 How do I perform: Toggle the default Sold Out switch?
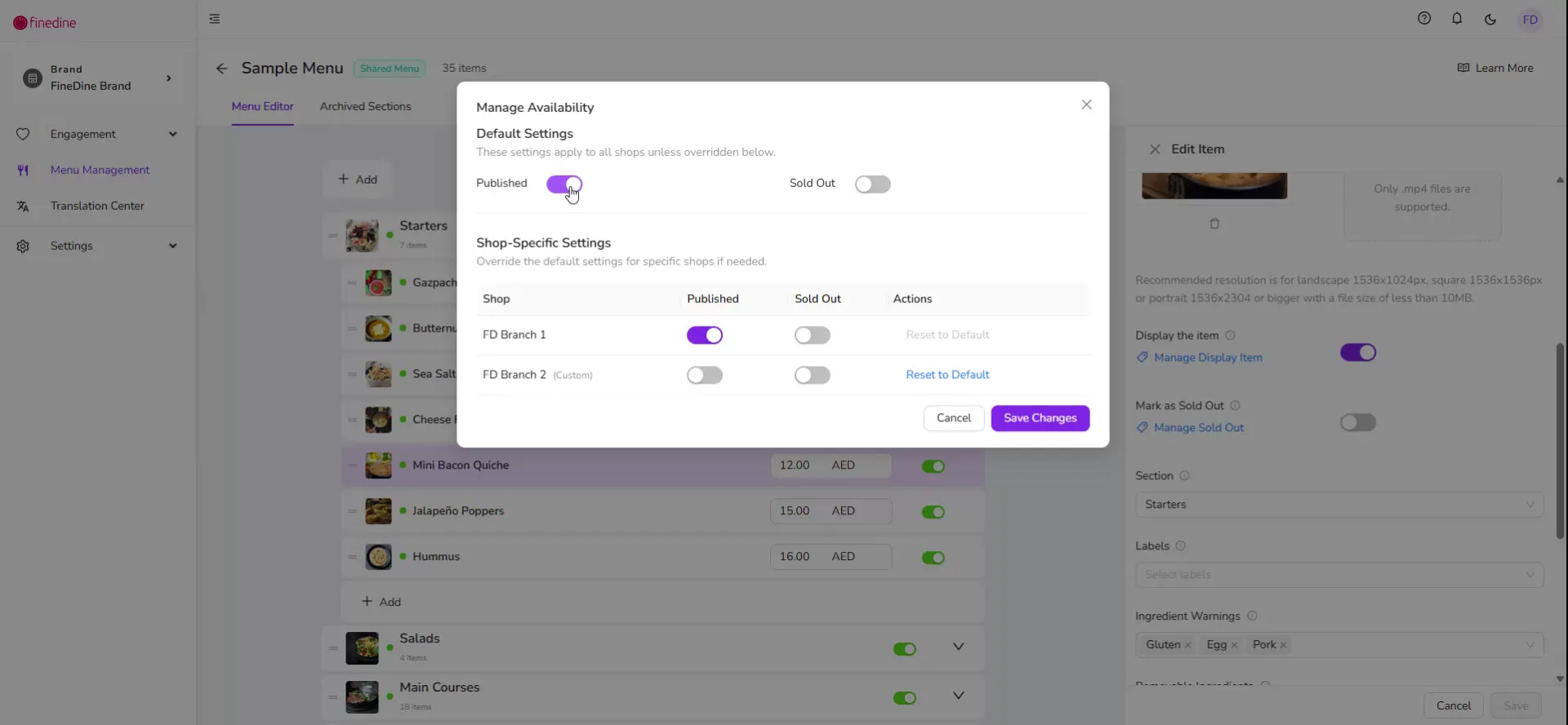(x=873, y=184)
